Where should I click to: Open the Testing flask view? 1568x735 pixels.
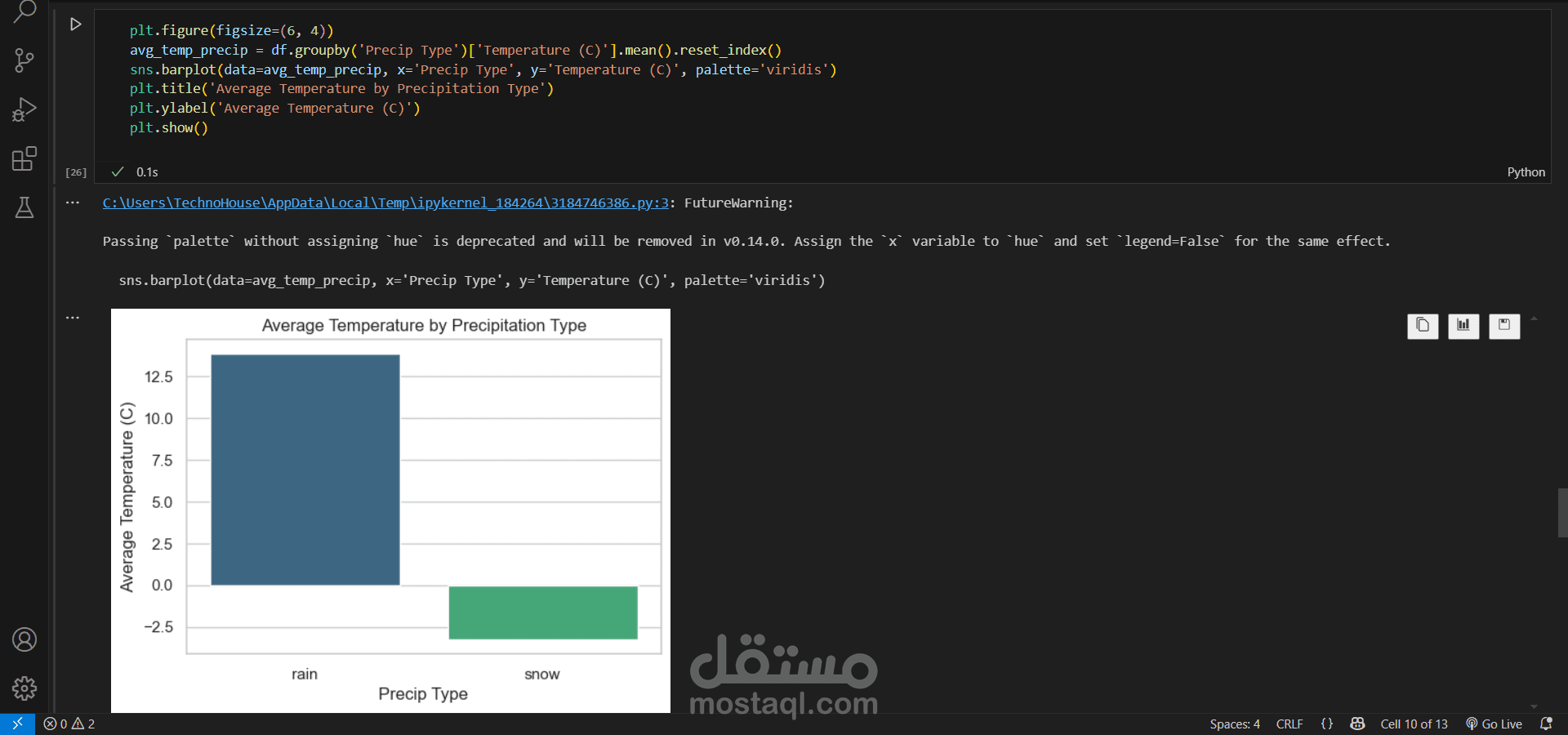click(x=24, y=207)
